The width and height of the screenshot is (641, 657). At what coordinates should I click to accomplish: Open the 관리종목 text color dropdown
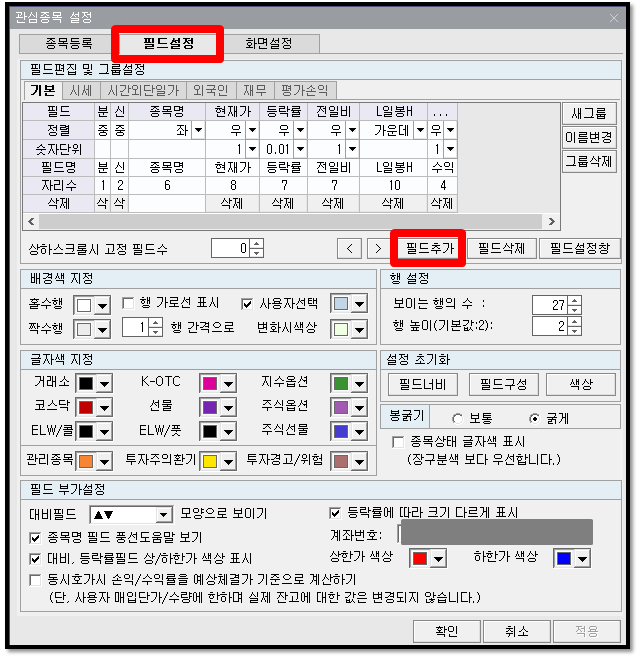104,462
